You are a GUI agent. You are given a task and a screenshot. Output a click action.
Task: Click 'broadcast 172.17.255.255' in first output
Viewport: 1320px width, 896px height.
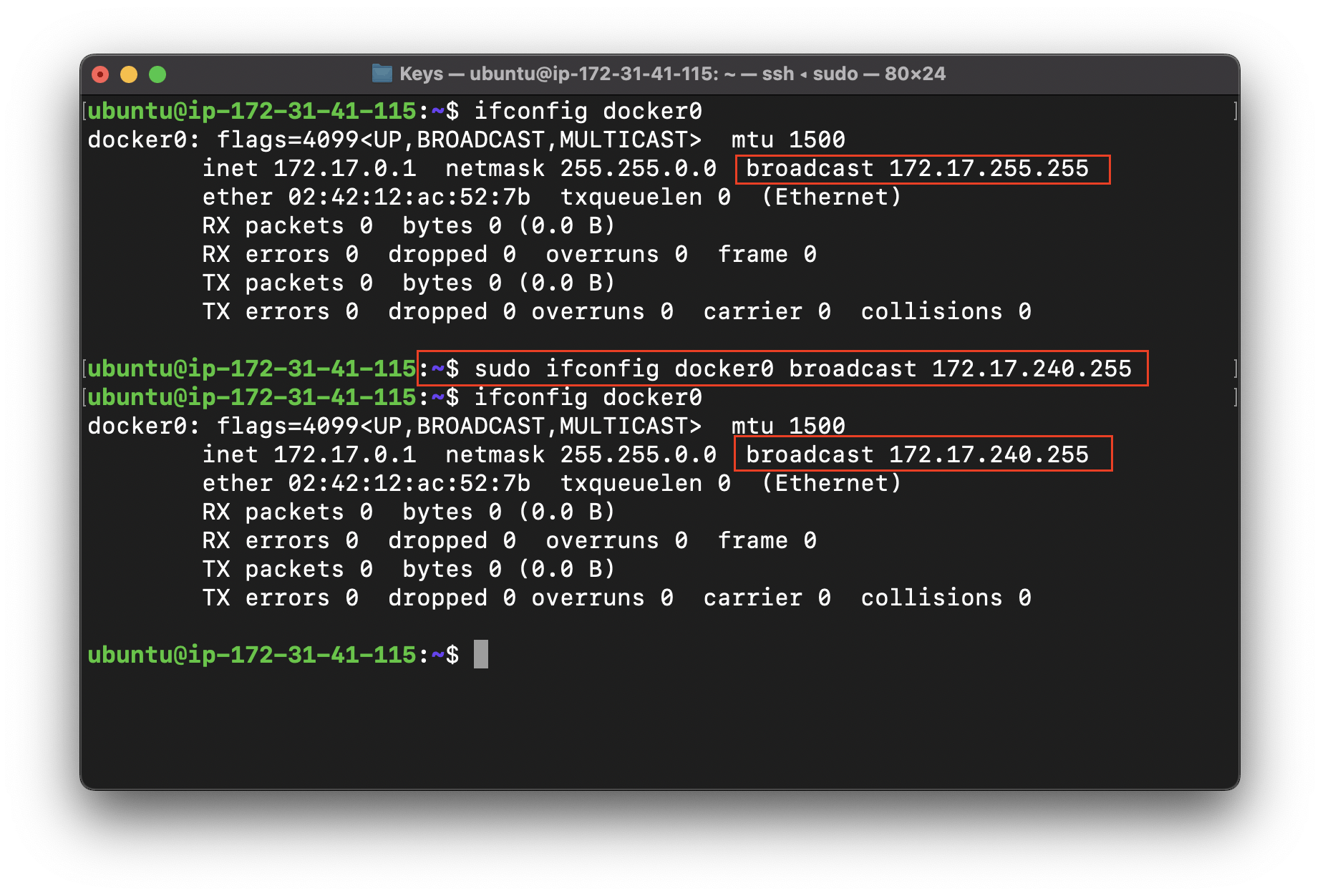pos(917,169)
